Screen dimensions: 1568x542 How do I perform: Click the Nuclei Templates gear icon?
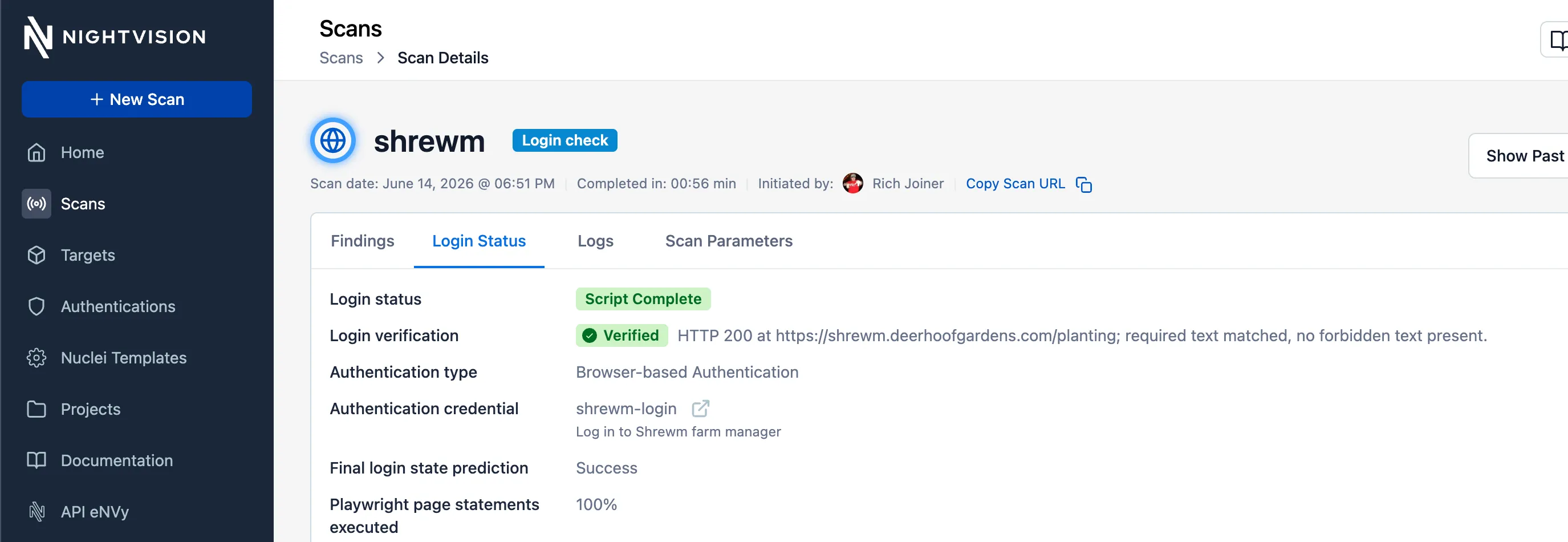point(36,358)
